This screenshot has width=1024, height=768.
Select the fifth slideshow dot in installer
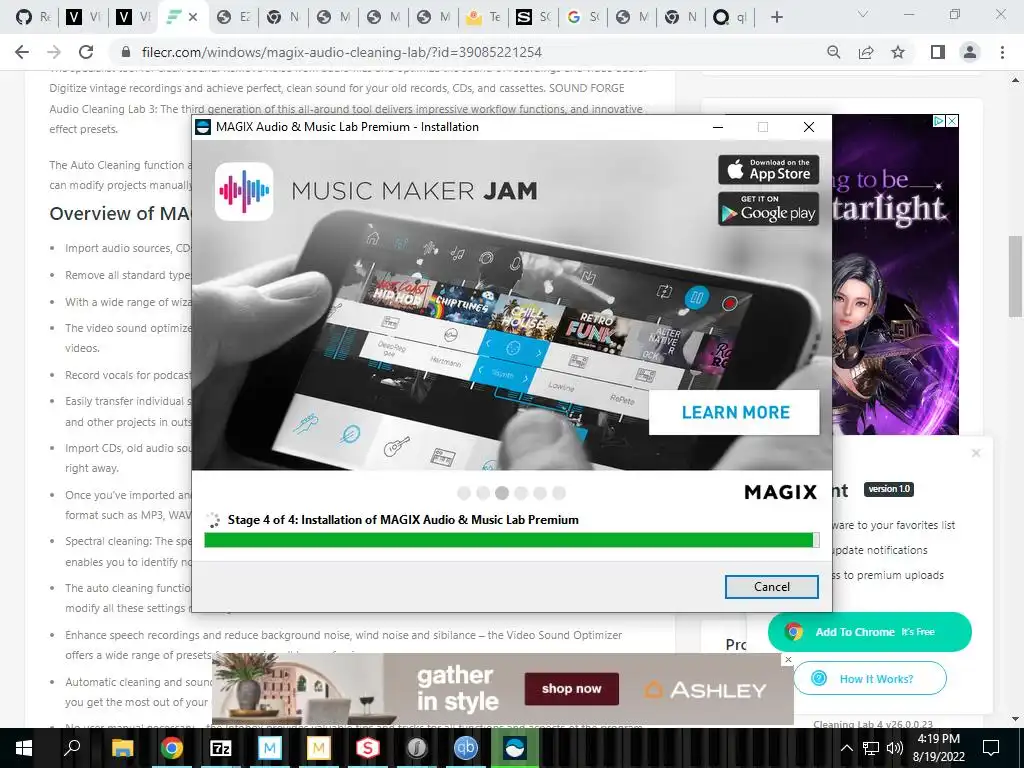click(539, 493)
